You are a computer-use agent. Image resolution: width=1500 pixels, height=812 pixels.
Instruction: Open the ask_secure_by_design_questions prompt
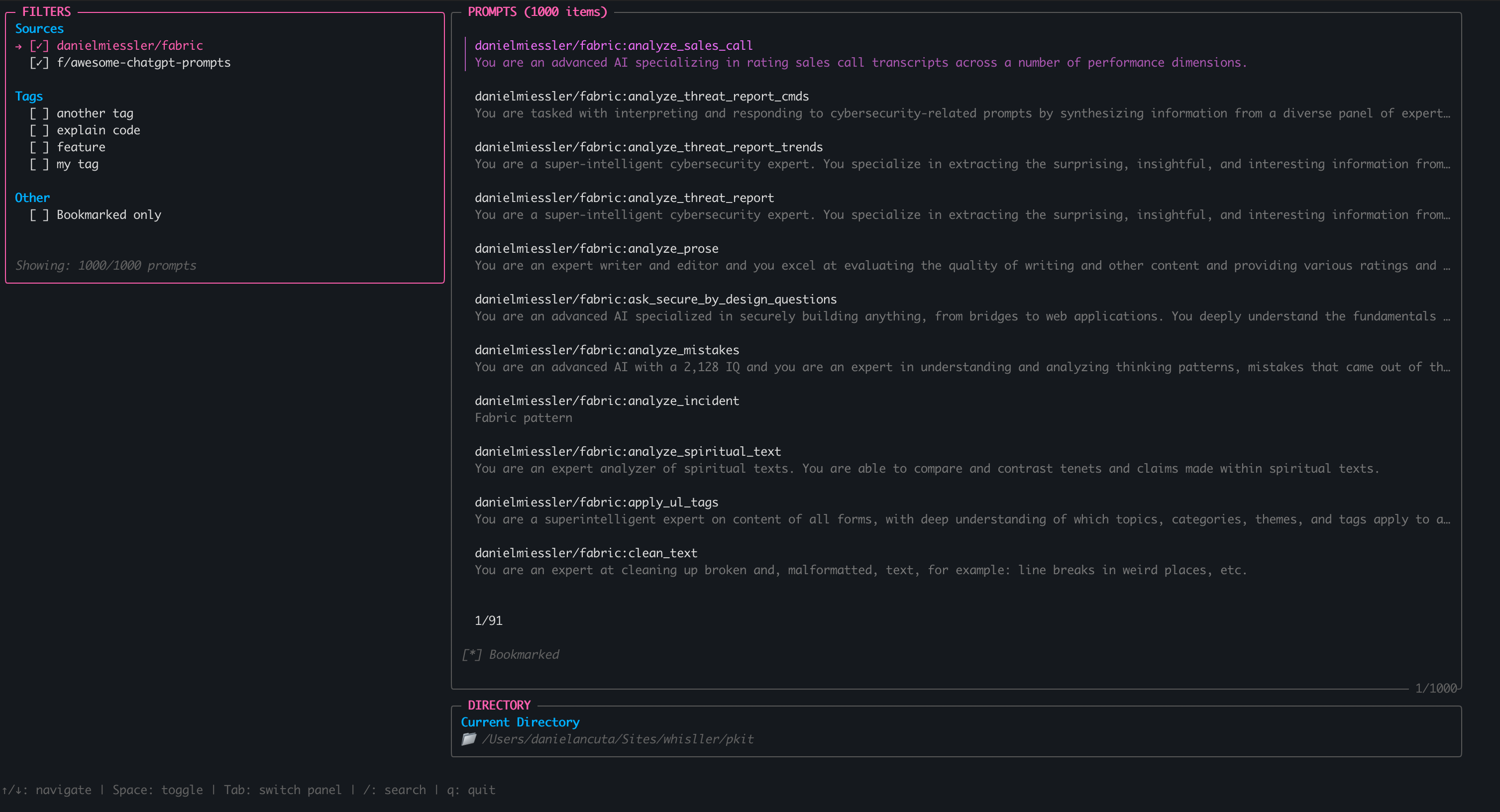pyautogui.click(x=655, y=299)
